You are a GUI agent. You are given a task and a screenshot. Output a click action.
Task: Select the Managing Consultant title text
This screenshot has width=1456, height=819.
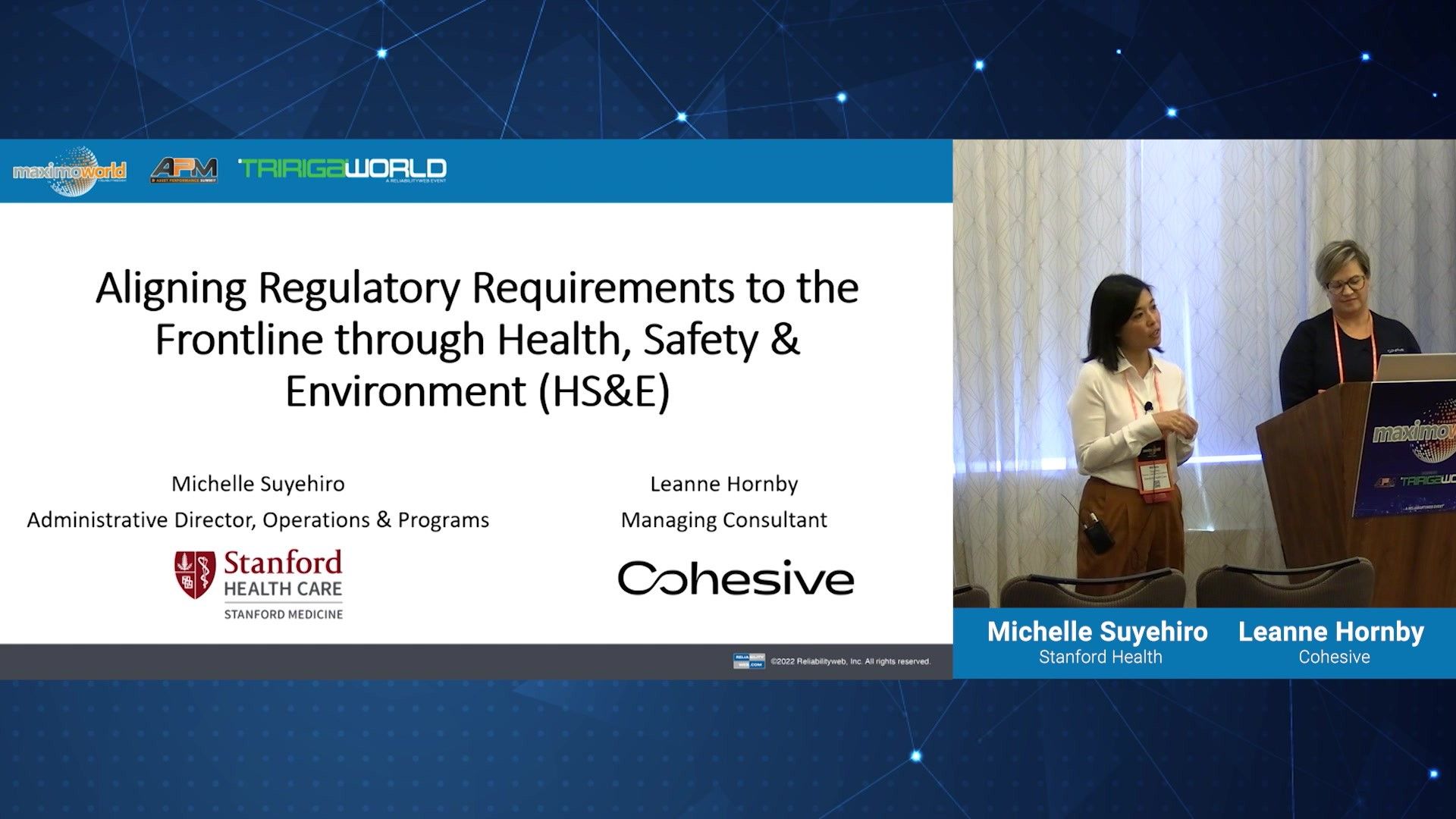click(x=724, y=520)
